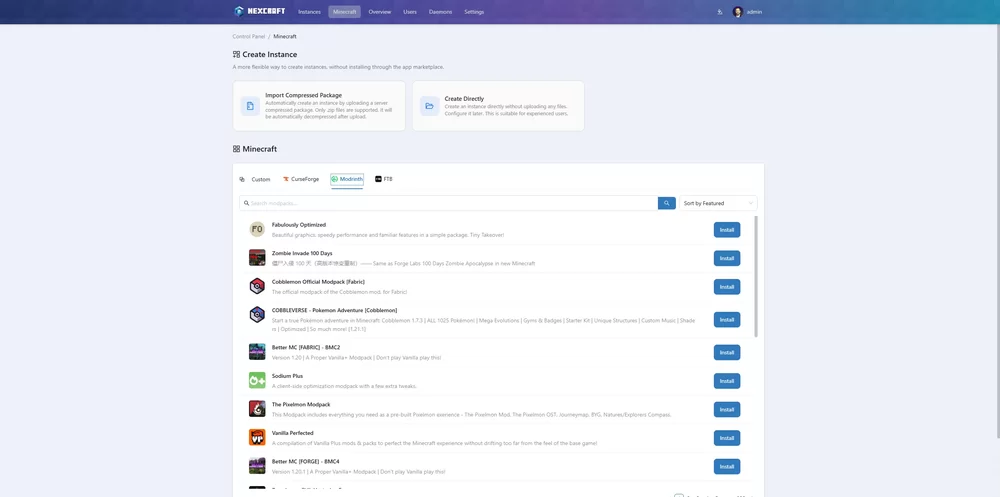Click the Better MC [FABRIC] modpack icon
This screenshot has height=497, width=1000.
click(257, 352)
